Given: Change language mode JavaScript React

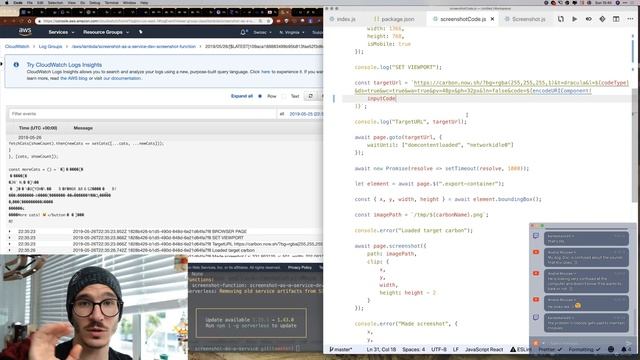Looking at the screenshot, I should pyautogui.click(x=484, y=349).
